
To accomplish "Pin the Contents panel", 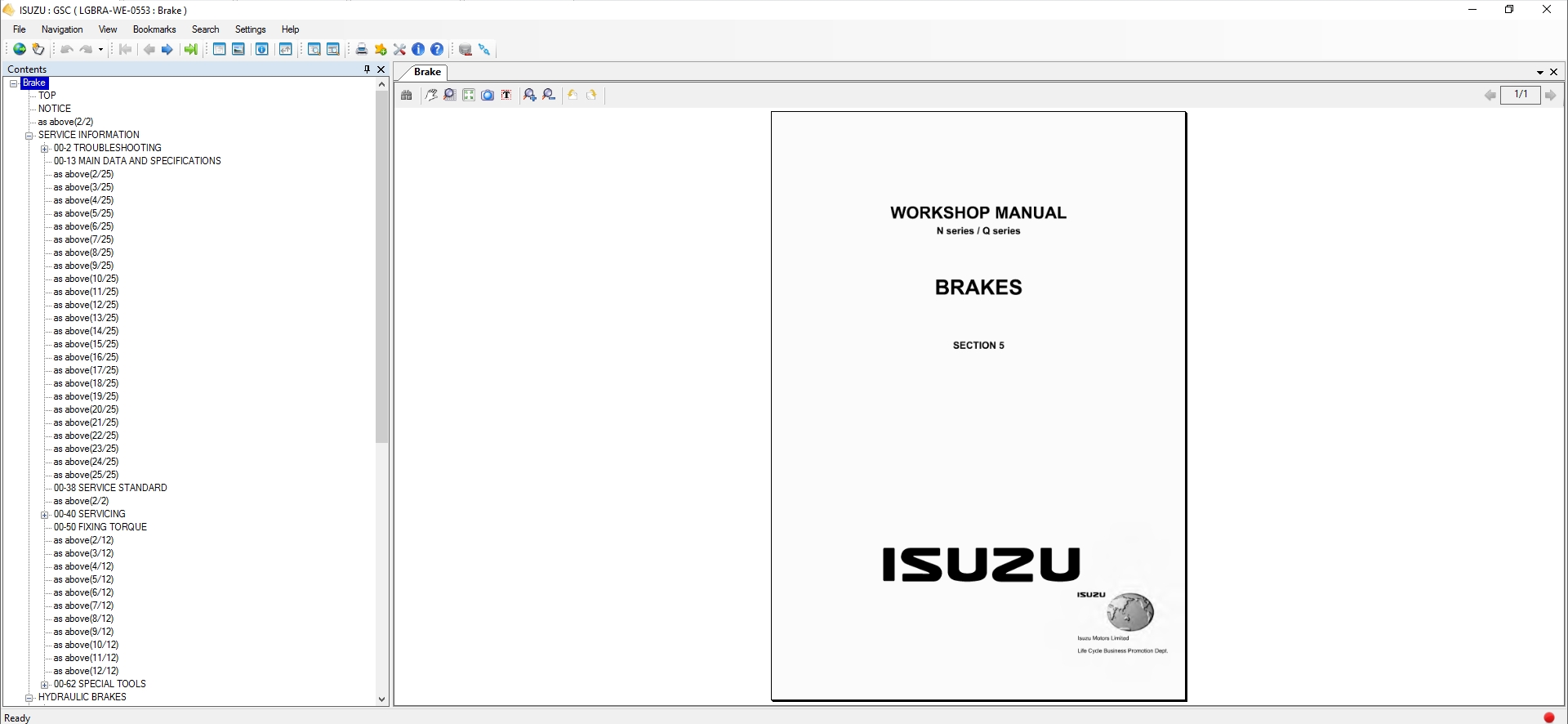I will pos(367,69).
